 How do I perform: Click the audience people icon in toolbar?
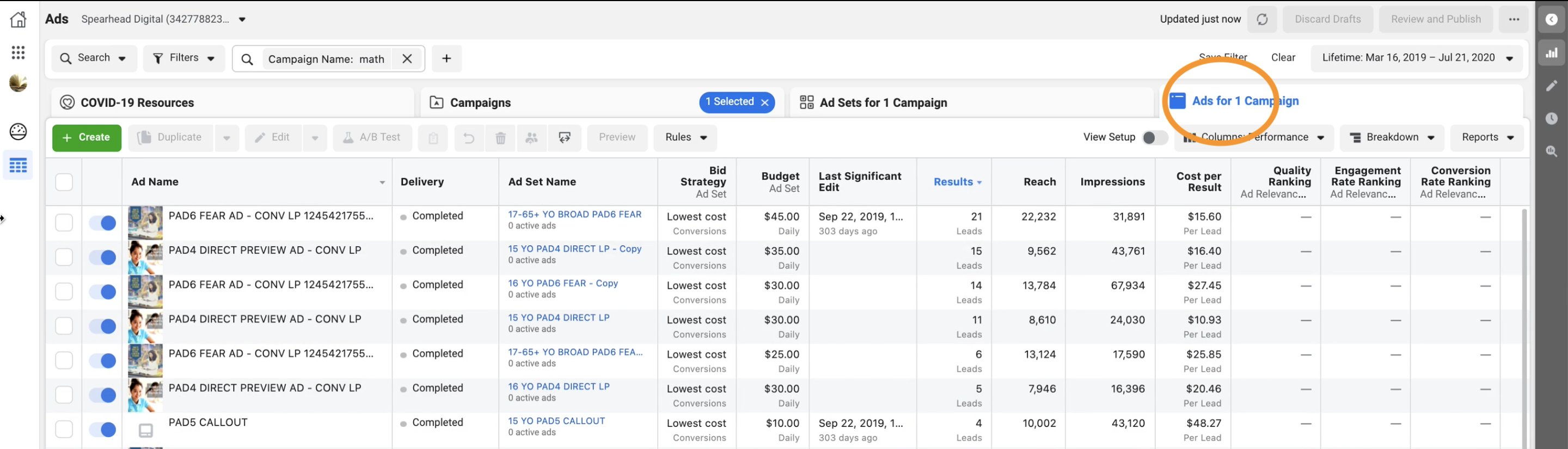[x=531, y=138]
